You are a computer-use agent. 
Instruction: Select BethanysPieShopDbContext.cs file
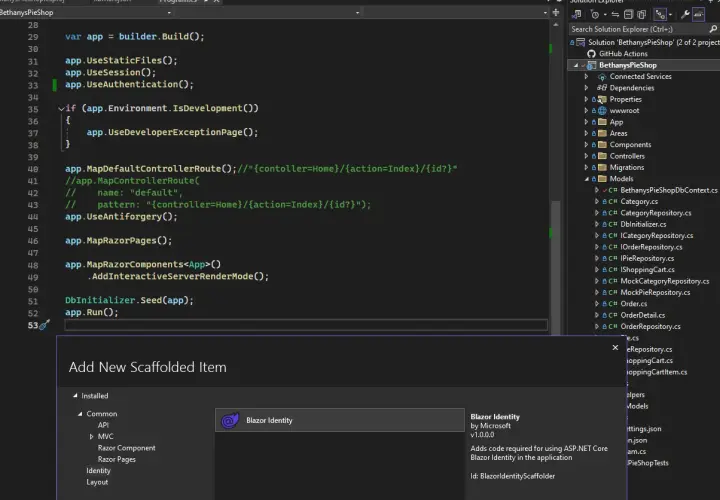669,190
